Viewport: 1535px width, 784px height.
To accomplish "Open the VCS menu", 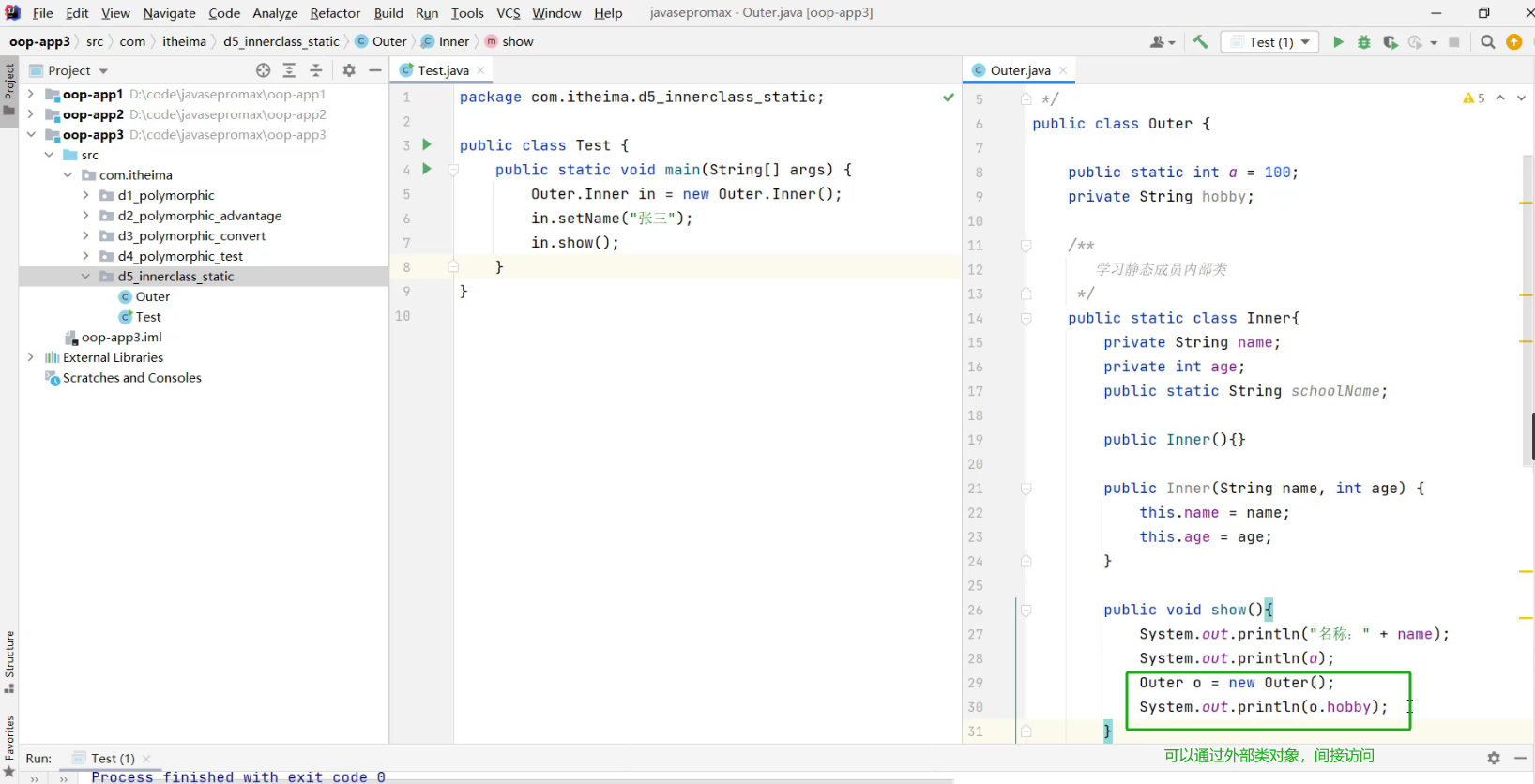I will pyautogui.click(x=508, y=13).
